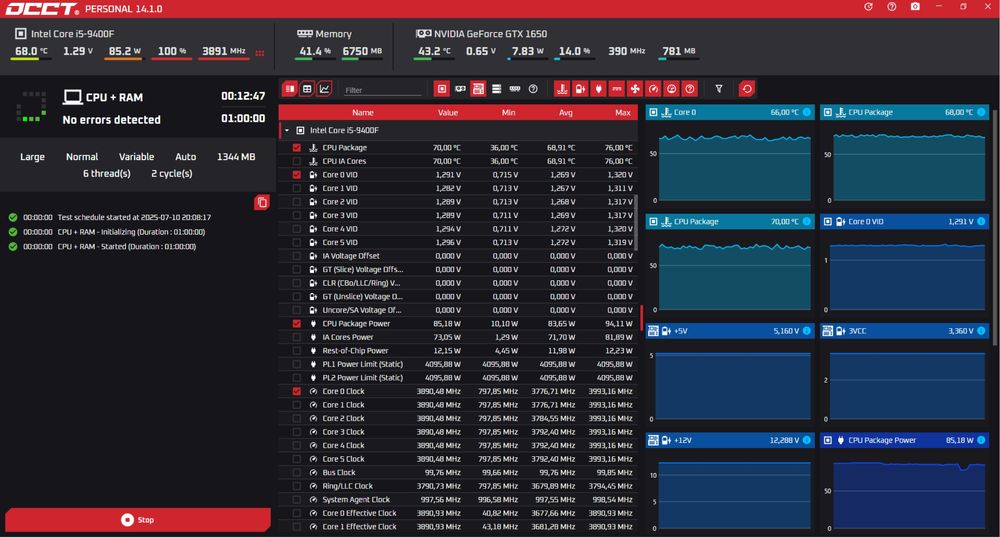Open the help question mark in title bar
The image size is (1000, 537).
coord(892,6)
